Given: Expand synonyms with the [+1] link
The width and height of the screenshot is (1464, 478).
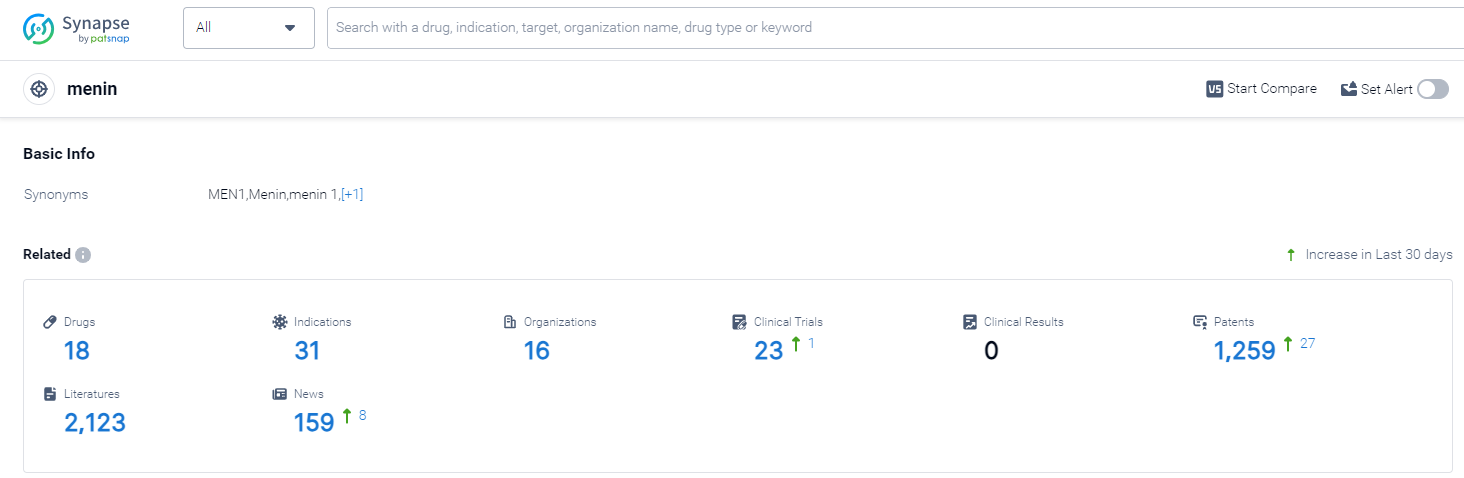Looking at the screenshot, I should tap(352, 195).
